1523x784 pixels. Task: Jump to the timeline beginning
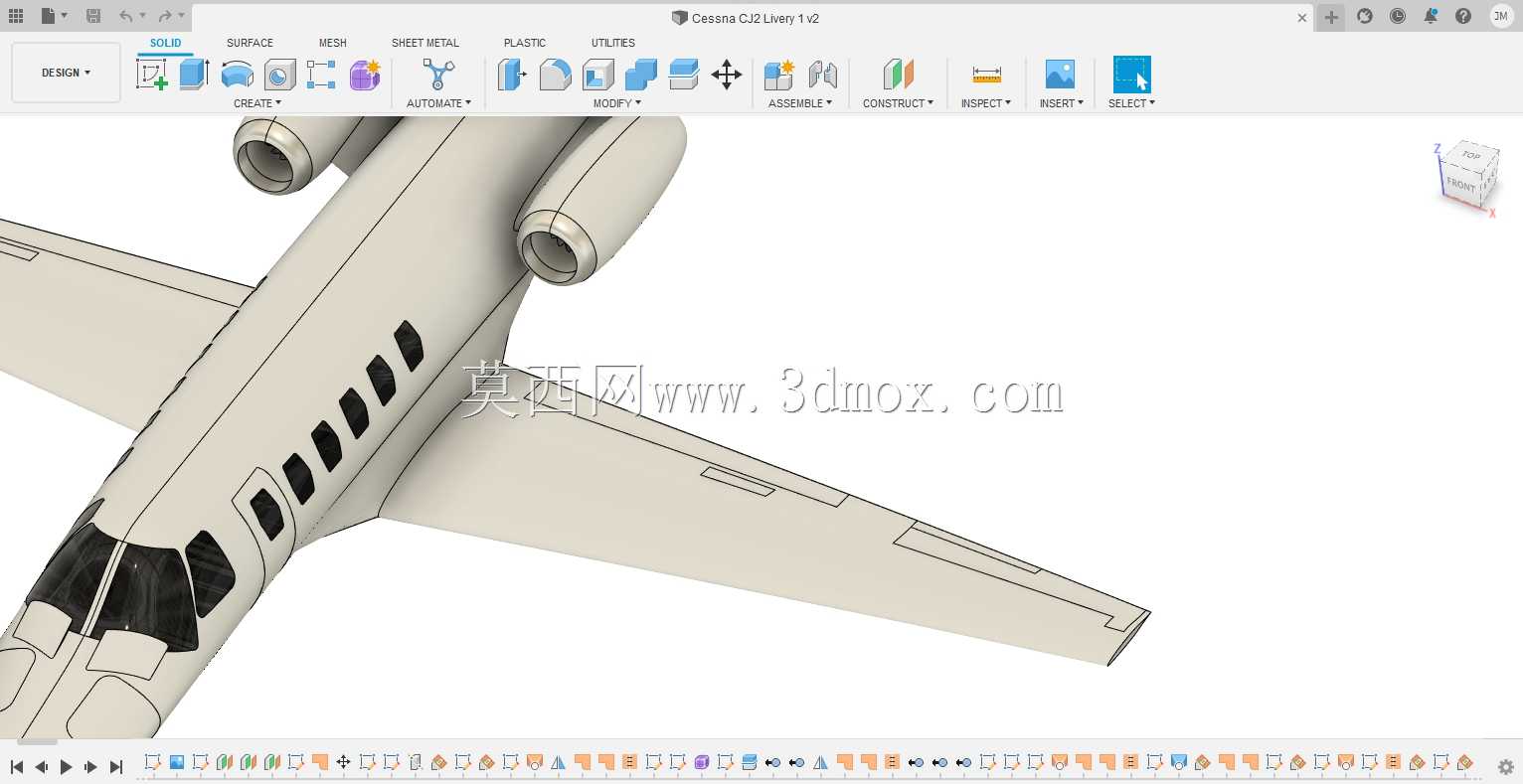17,766
